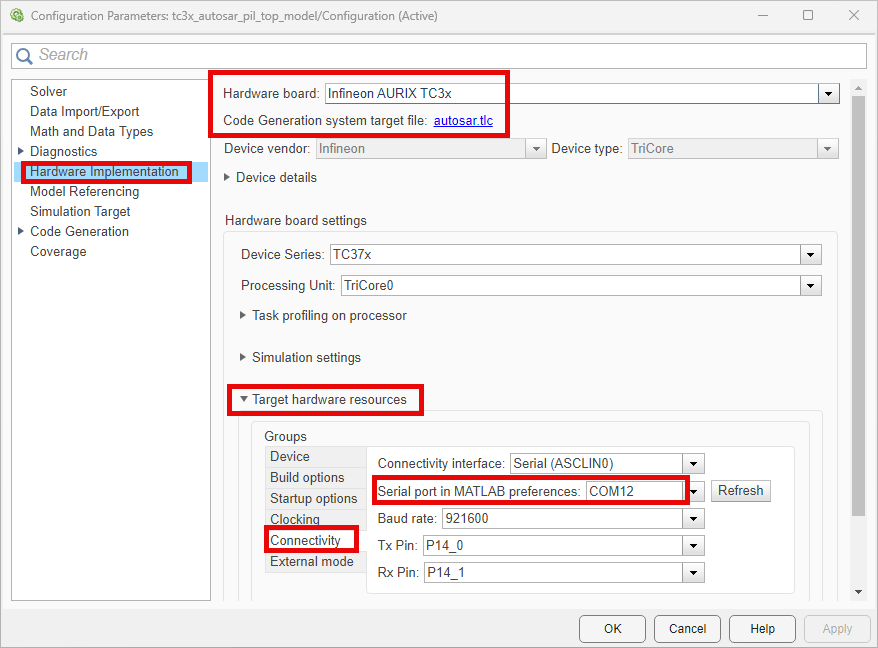Close the Configuration Parameters window
Viewport: 878px width, 648px height.
click(853, 15)
